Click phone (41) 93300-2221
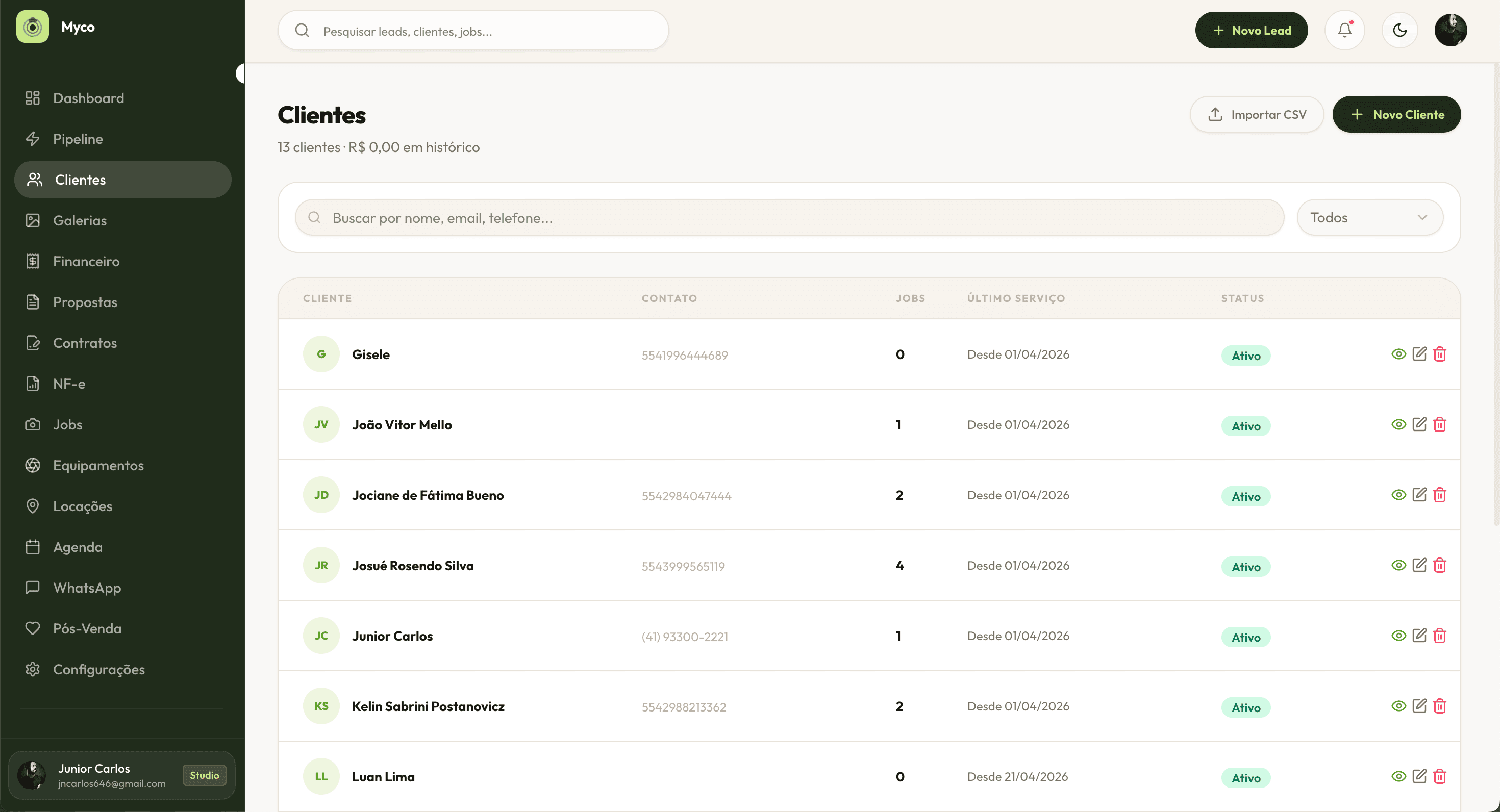 click(684, 636)
